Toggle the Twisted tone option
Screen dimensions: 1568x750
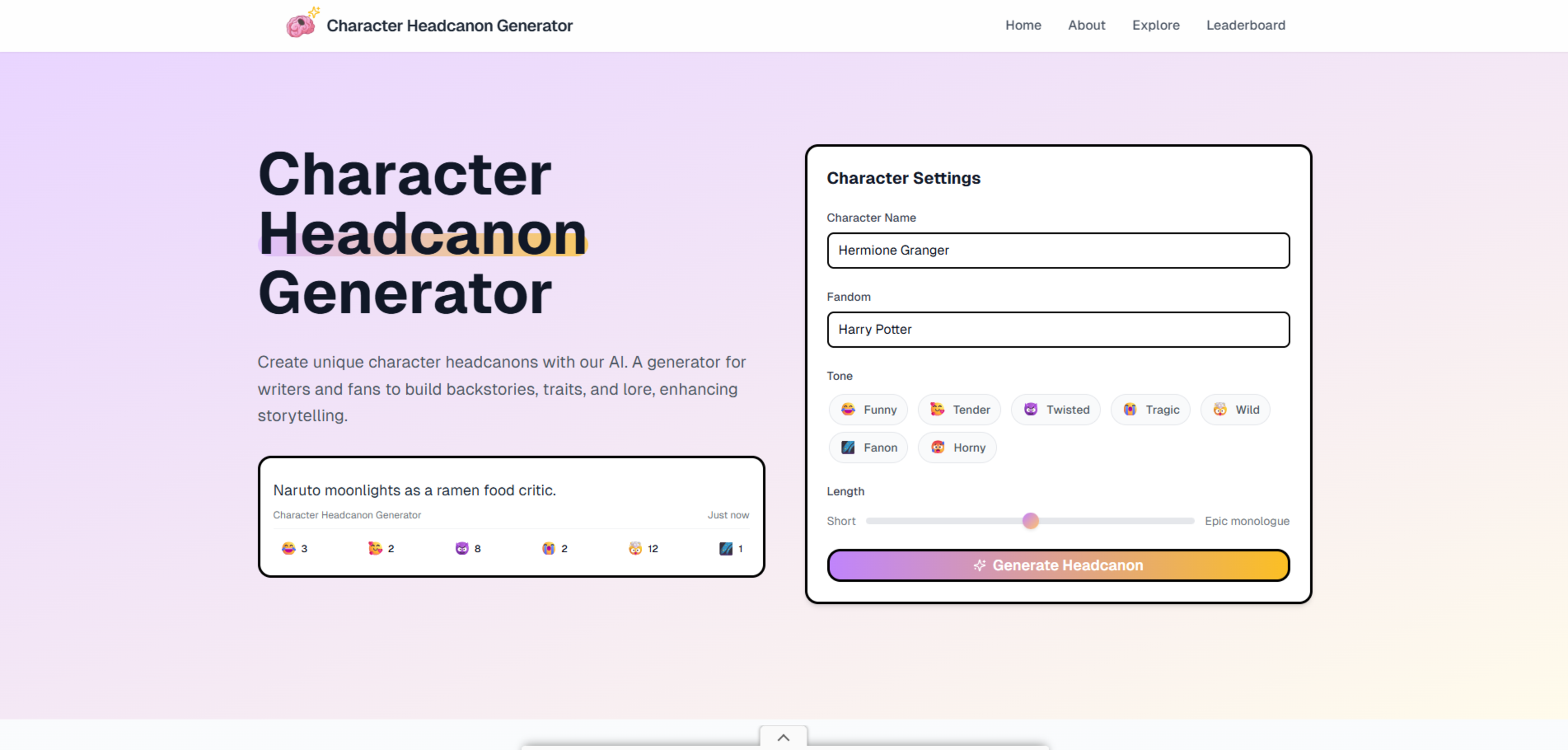point(1056,410)
